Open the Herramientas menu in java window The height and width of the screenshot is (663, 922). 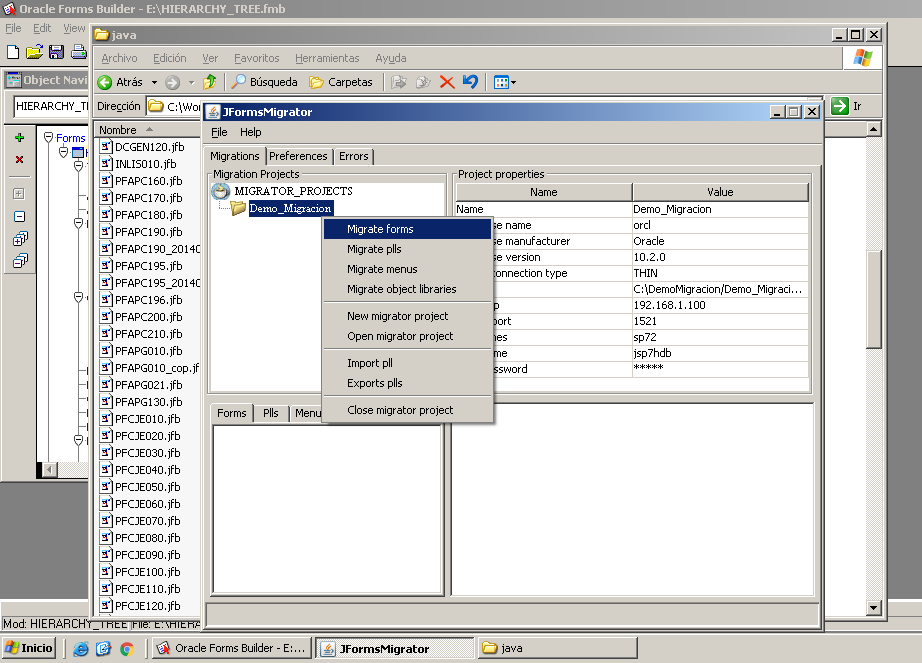327,58
